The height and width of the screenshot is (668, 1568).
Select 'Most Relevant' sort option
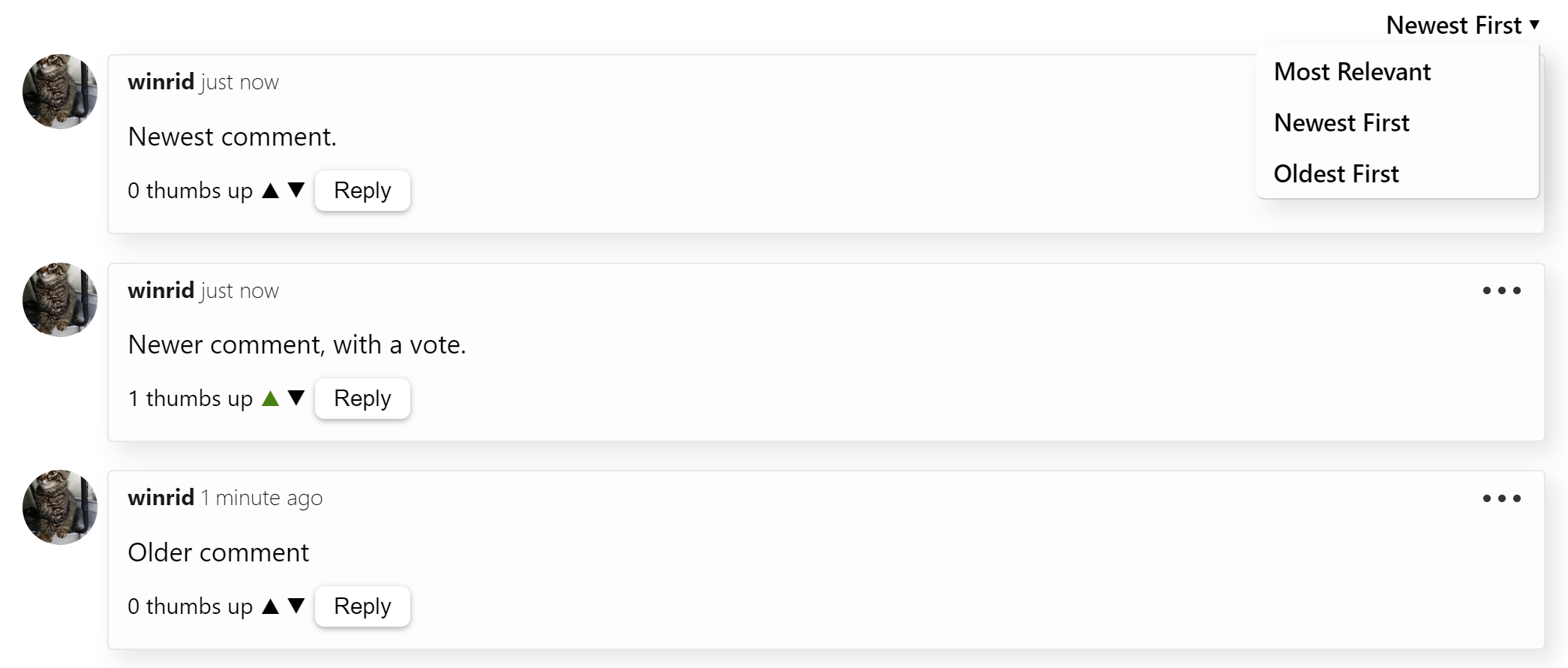(1352, 72)
